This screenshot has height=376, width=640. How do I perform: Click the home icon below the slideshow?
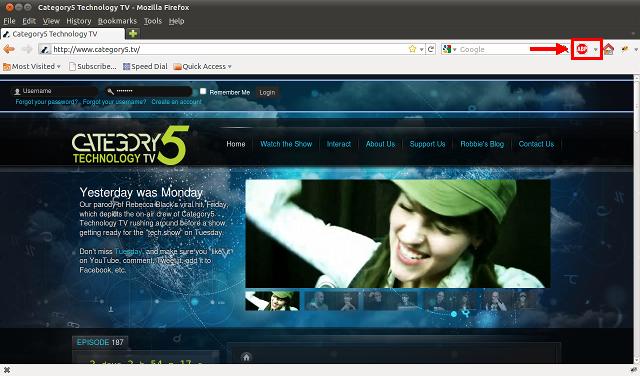click(x=246, y=357)
